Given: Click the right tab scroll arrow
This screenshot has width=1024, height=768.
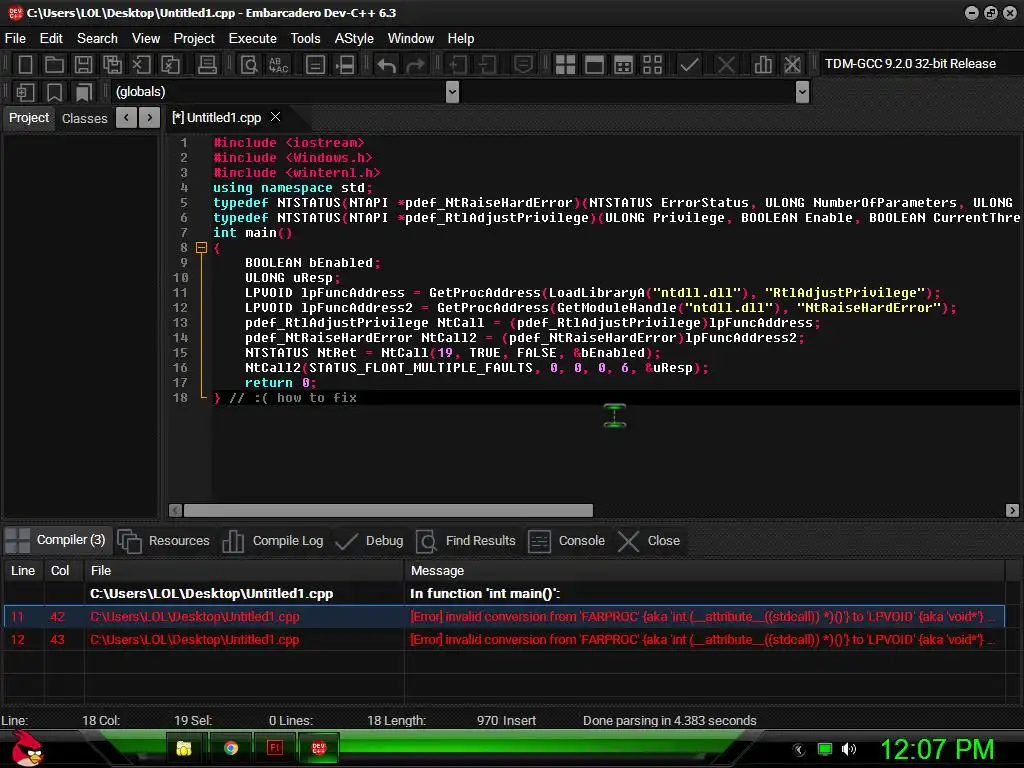Looking at the screenshot, I should point(150,118).
